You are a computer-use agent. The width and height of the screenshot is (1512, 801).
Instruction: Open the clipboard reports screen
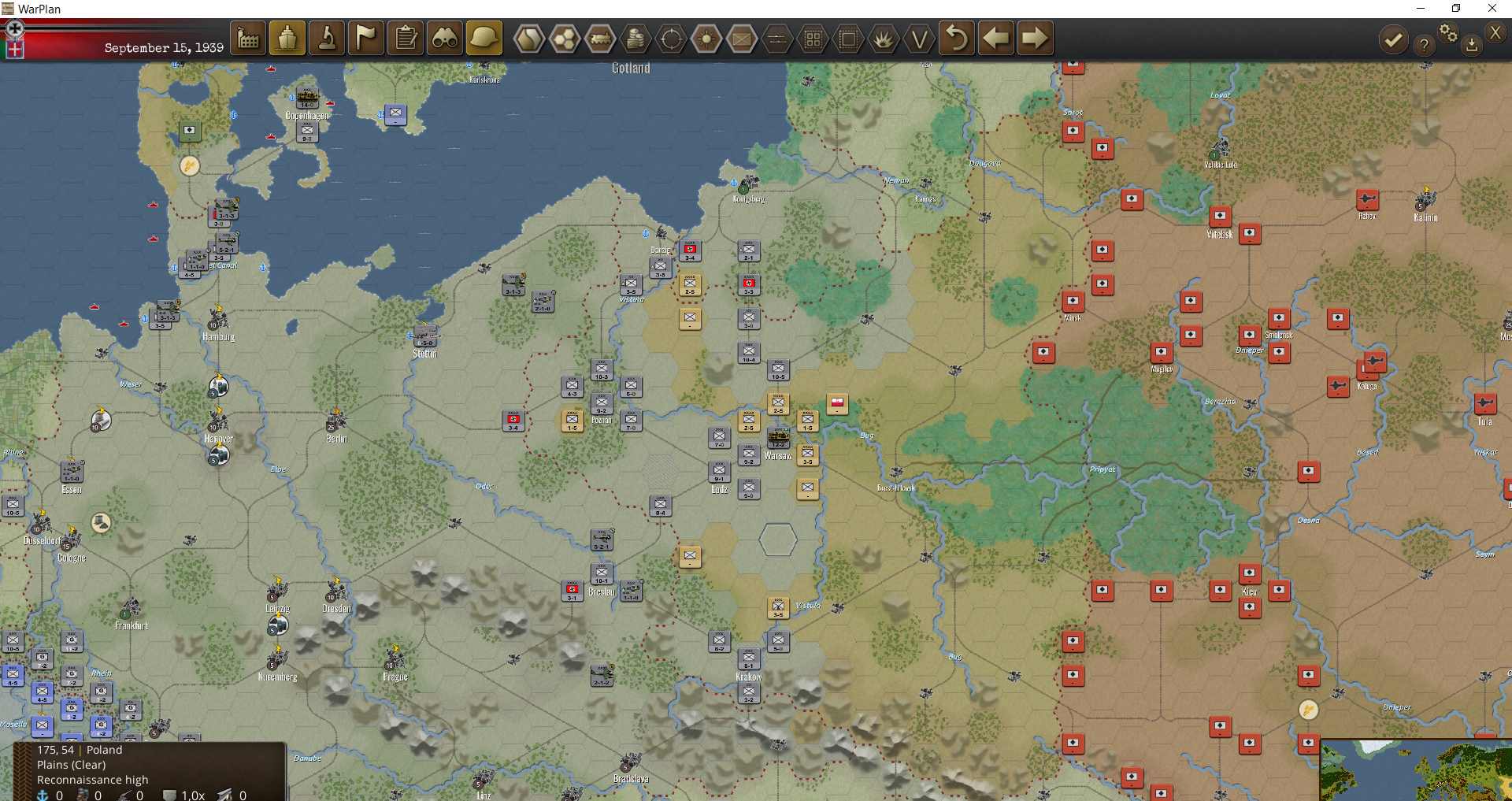pos(406,38)
